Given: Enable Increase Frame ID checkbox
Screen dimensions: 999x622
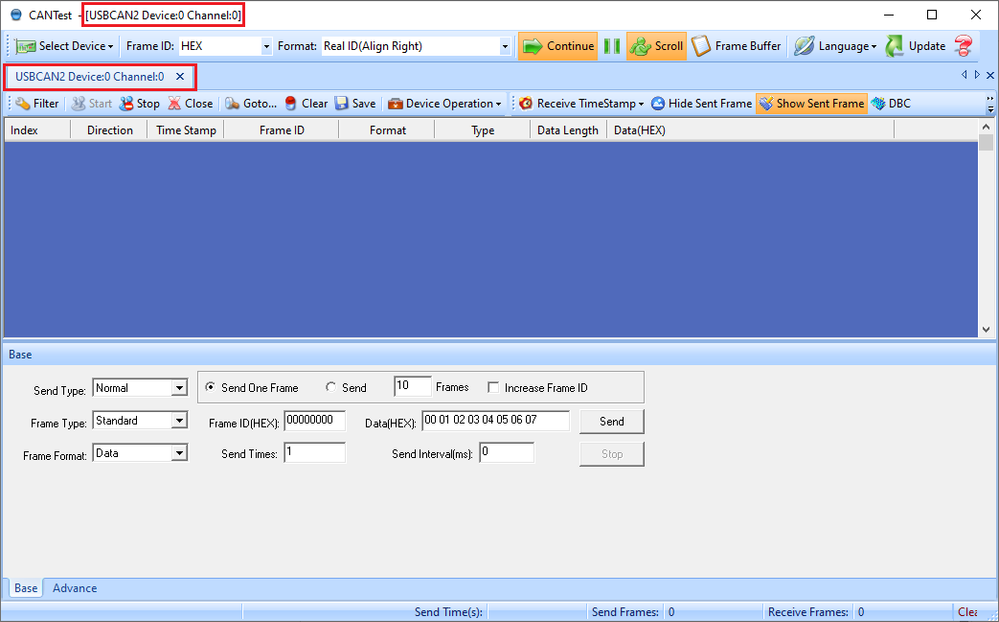Looking at the screenshot, I should tap(492, 387).
